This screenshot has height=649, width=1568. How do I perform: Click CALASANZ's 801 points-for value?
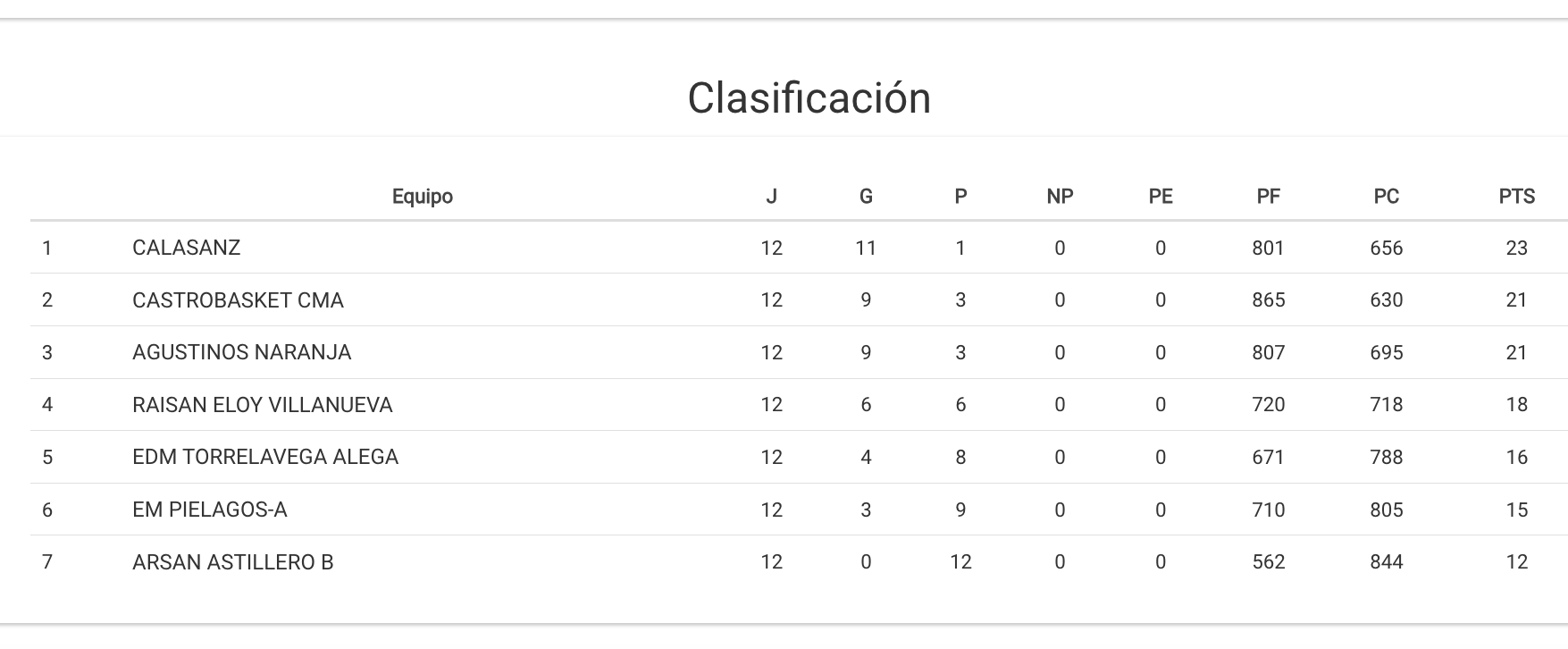coord(1268,248)
